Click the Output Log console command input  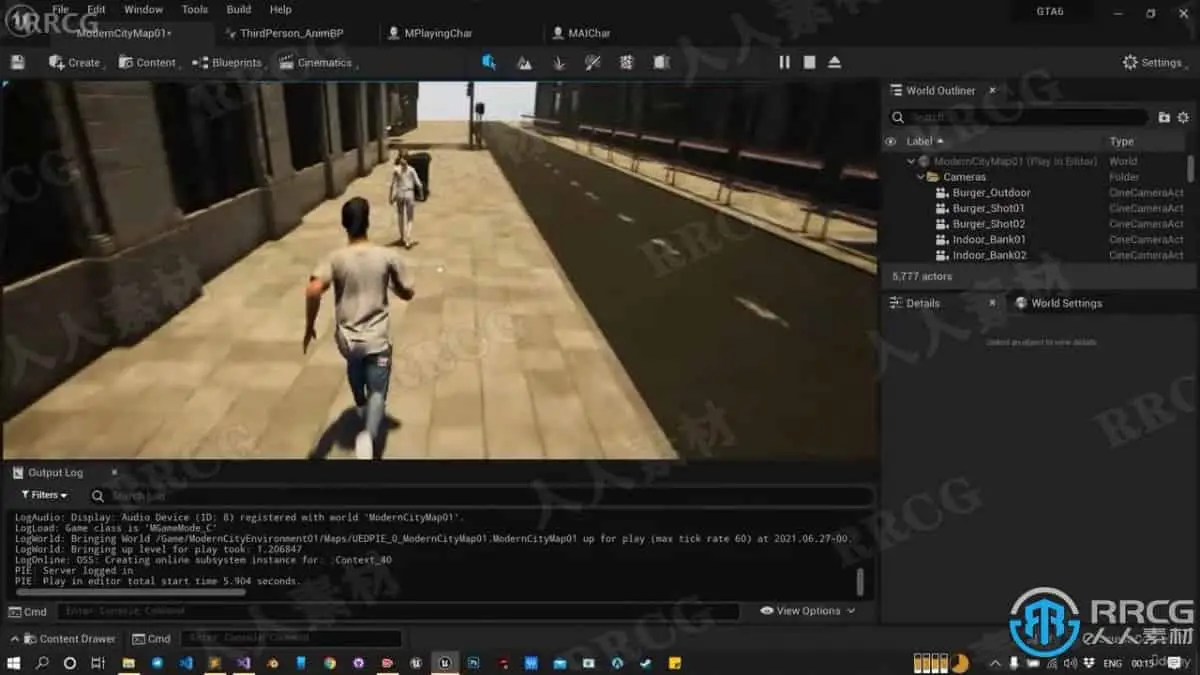[398, 611]
